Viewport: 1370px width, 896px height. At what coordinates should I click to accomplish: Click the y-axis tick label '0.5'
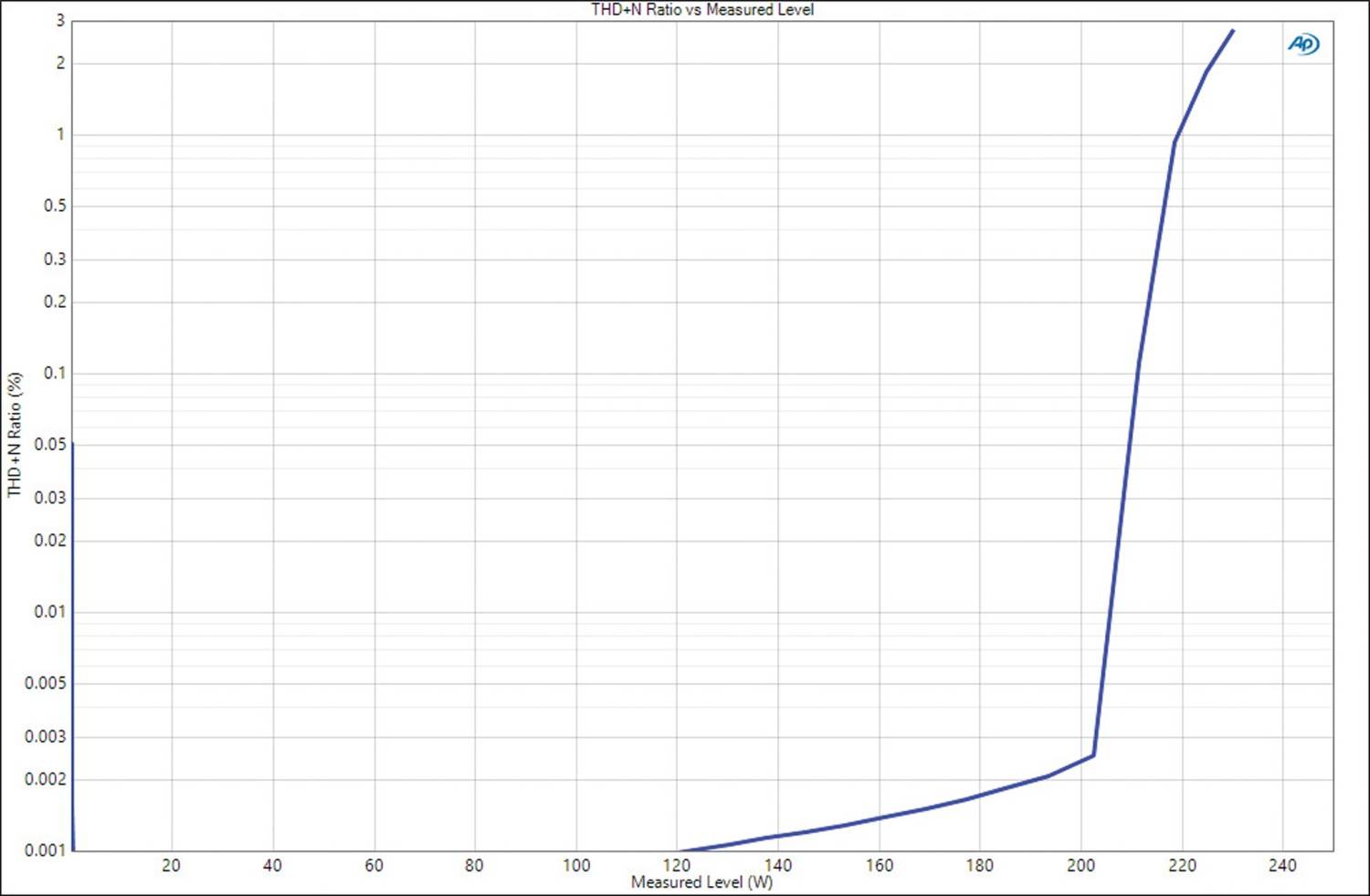point(55,206)
